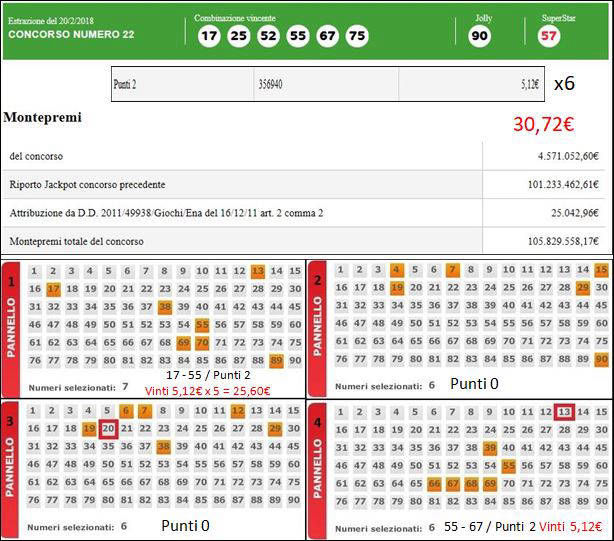This screenshot has height=541, width=614.
Task: Deselect orange number 38 in panel 1
Action: click(165, 307)
